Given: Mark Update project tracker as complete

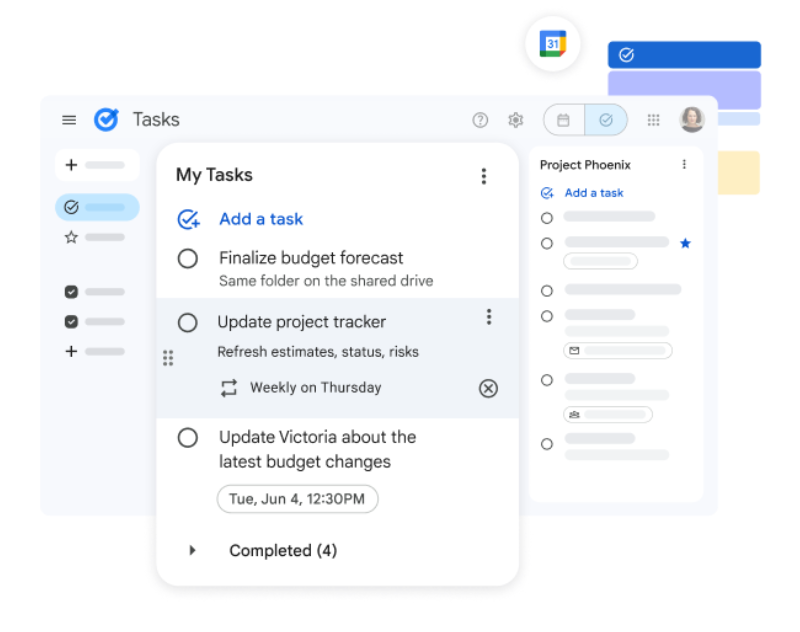Looking at the screenshot, I should 187,322.
